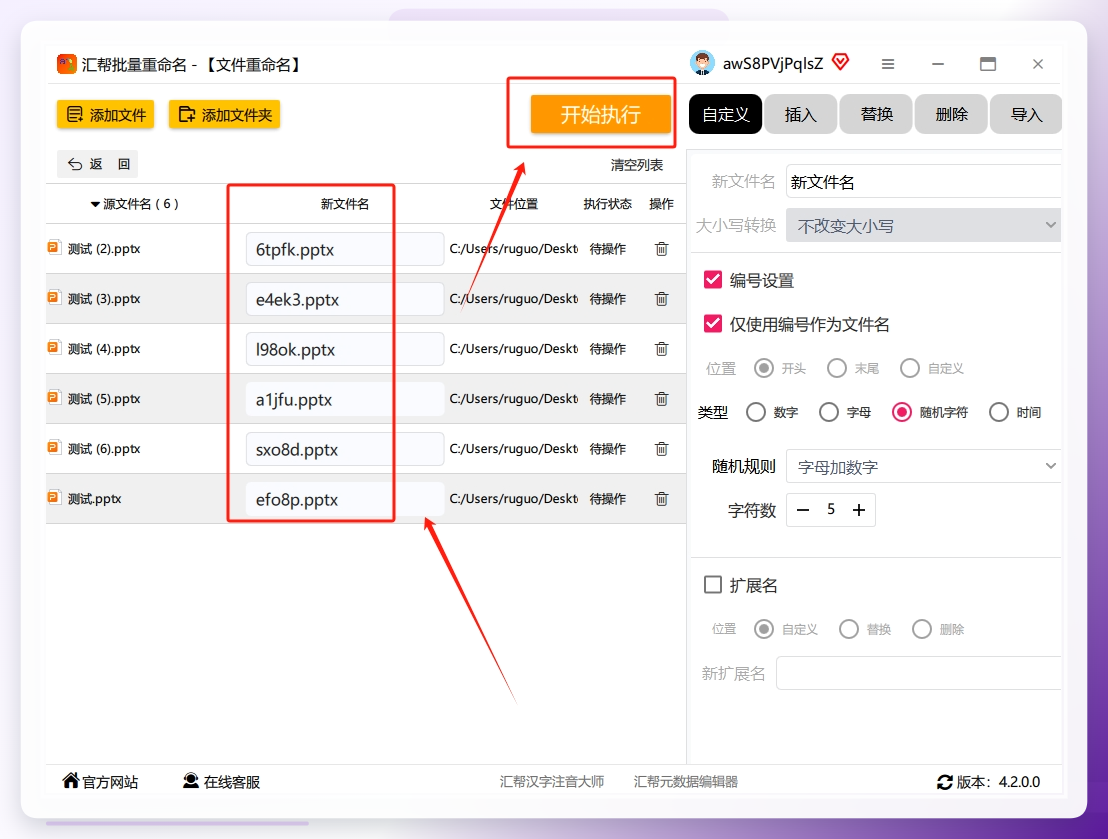Enable the 扩展名 checkbox
1108x839 pixels.
click(713, 585)
